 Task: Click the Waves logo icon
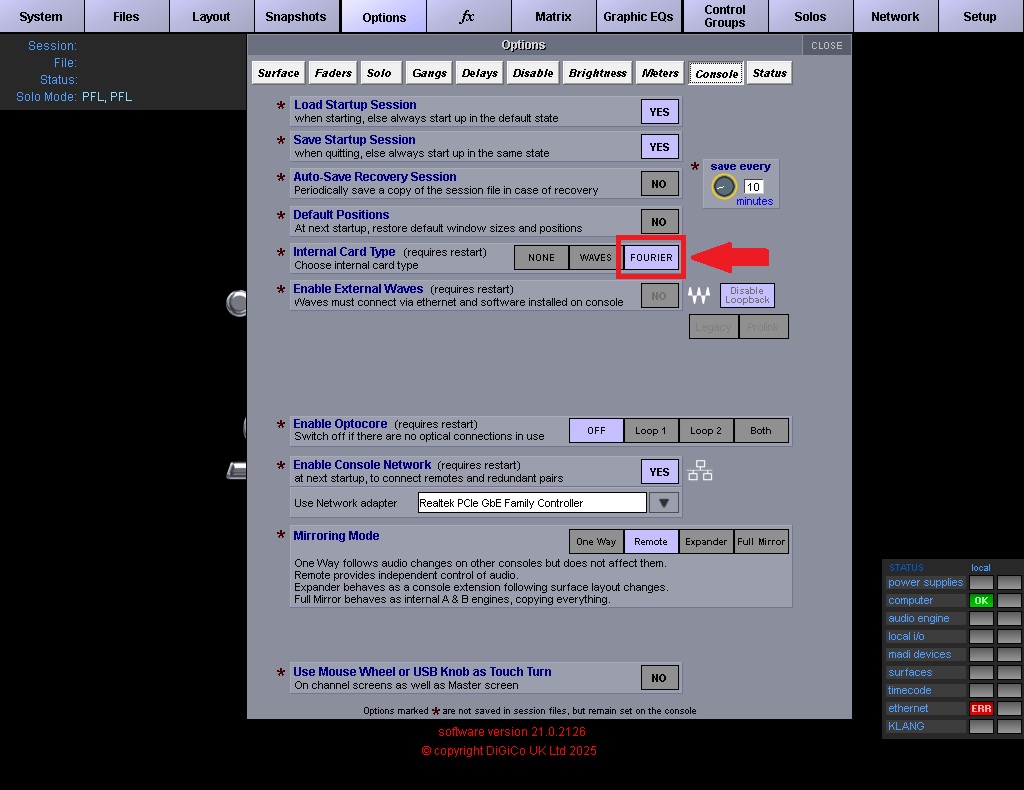pos(699,296)
